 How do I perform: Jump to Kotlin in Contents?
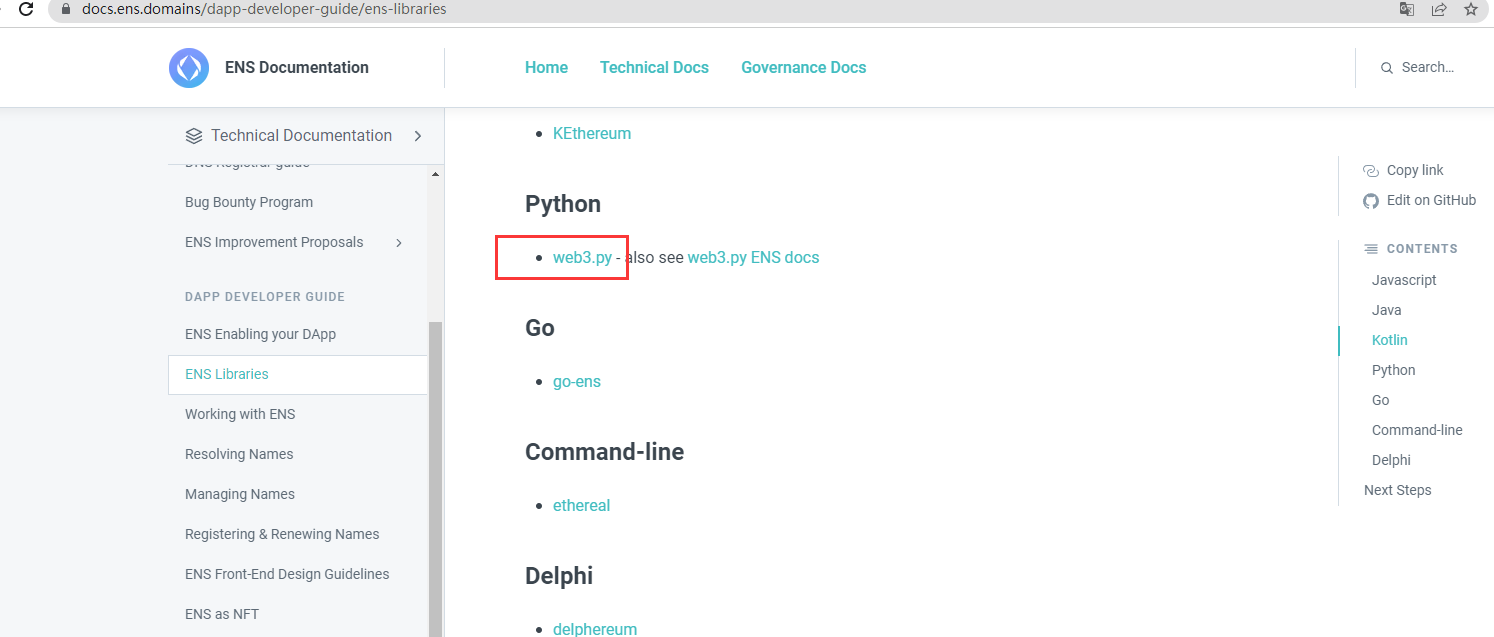[x=1389, y=340]
